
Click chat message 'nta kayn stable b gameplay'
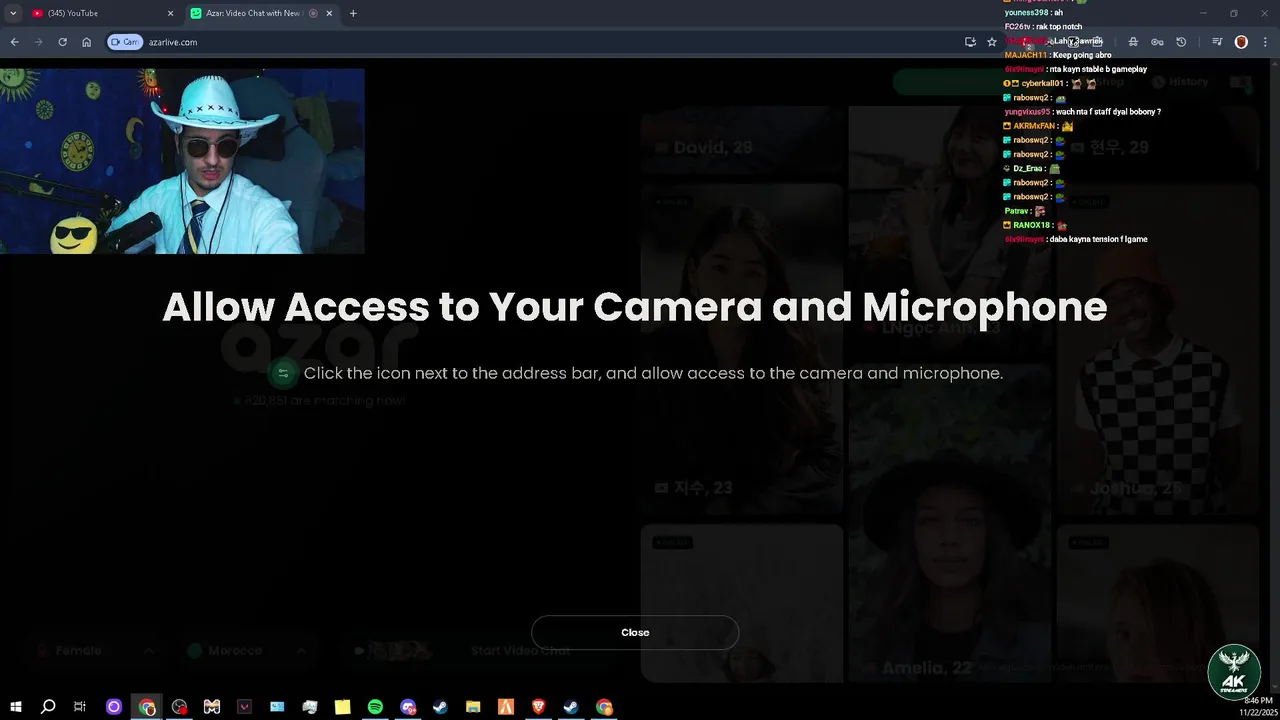click(1098, 69)
